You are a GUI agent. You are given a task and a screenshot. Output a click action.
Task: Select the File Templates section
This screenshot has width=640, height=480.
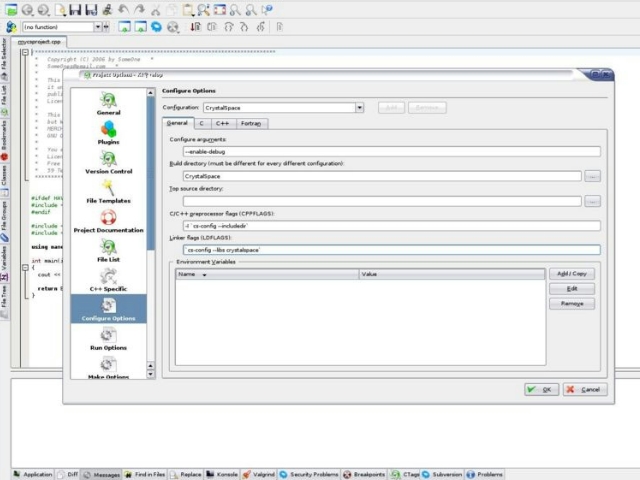click(108, 192)
